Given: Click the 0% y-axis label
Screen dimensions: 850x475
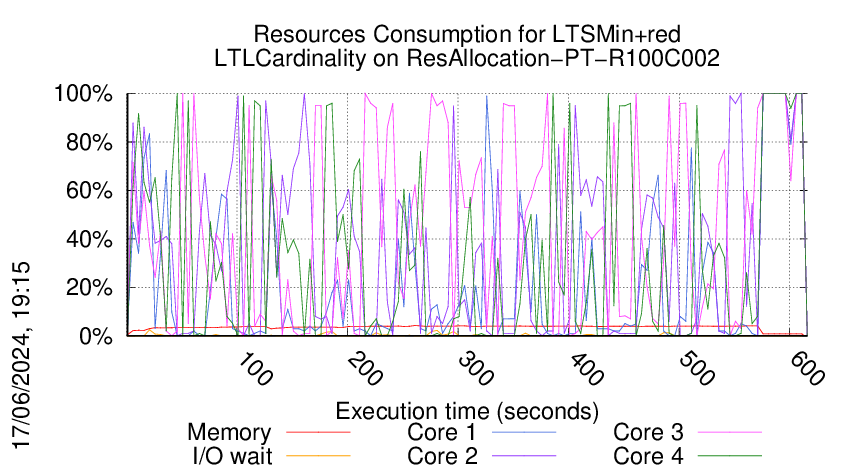Looking at the screenshot, I should 96,336.
